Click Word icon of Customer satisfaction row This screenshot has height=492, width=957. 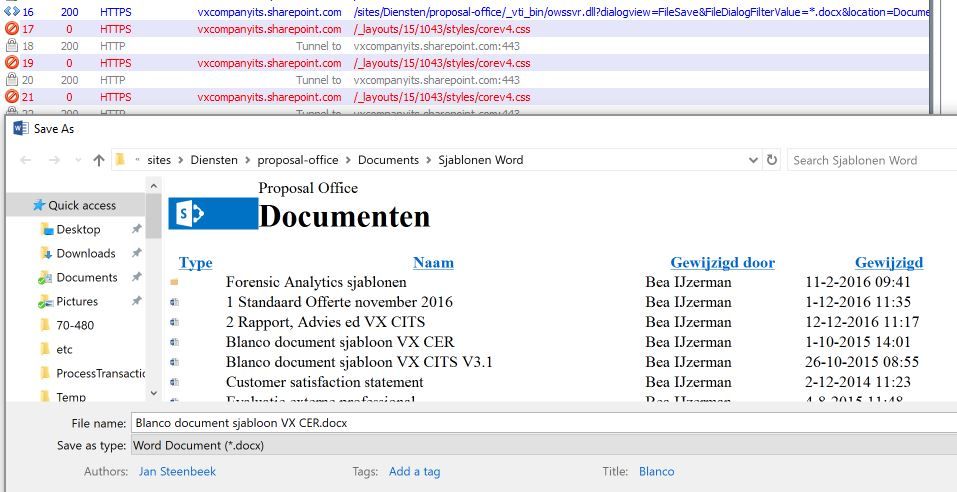[175, 383]
